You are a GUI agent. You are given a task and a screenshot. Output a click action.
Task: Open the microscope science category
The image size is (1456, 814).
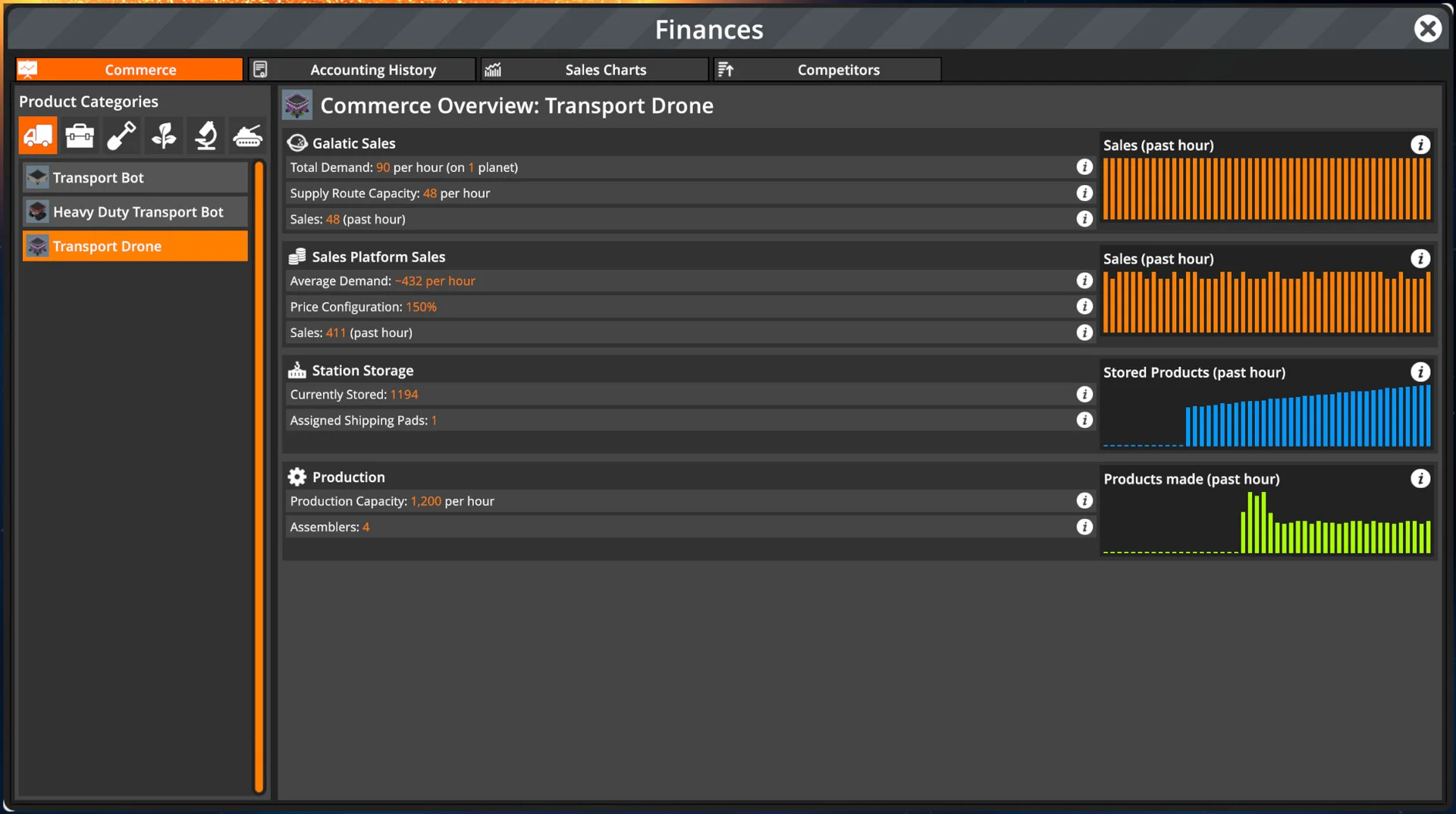[x=205, y=136]
